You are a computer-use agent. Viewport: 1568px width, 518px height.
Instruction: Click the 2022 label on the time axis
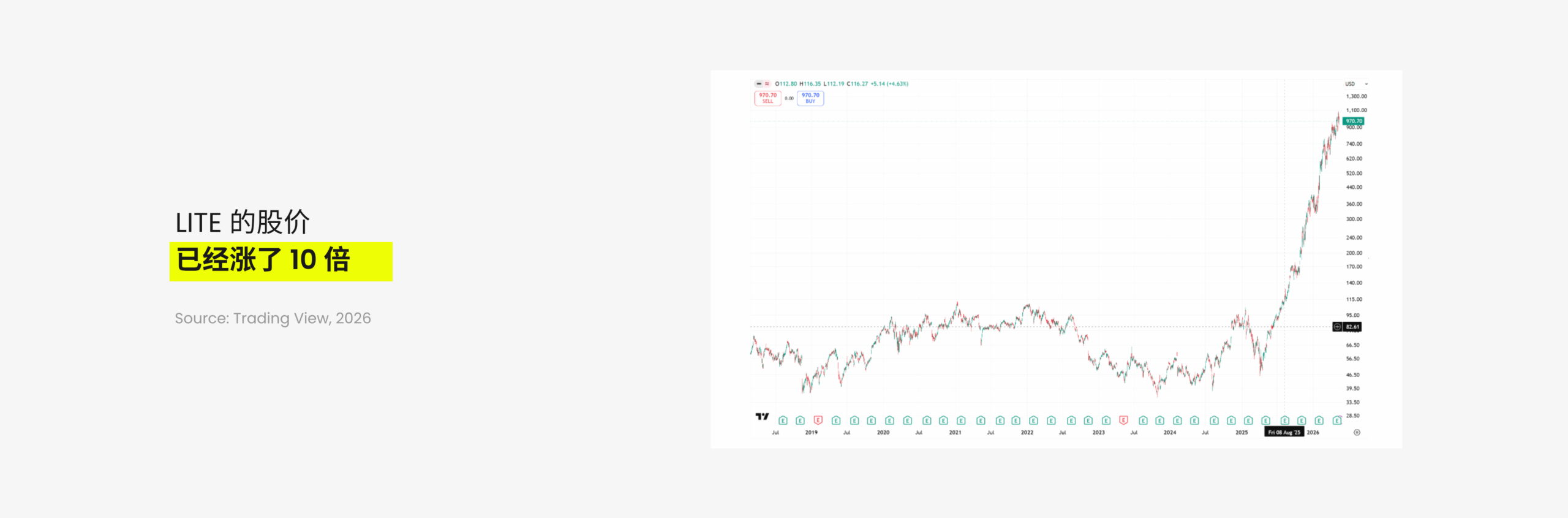(1027, 432)
